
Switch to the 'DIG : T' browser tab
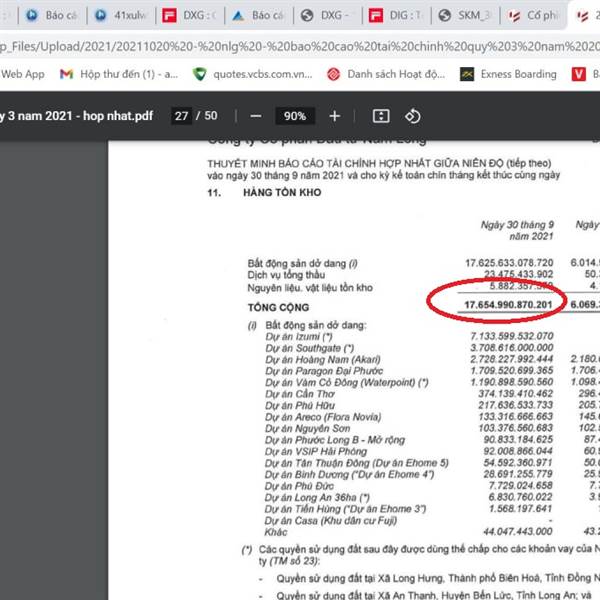pyautogui.click(x=396, y=15)
